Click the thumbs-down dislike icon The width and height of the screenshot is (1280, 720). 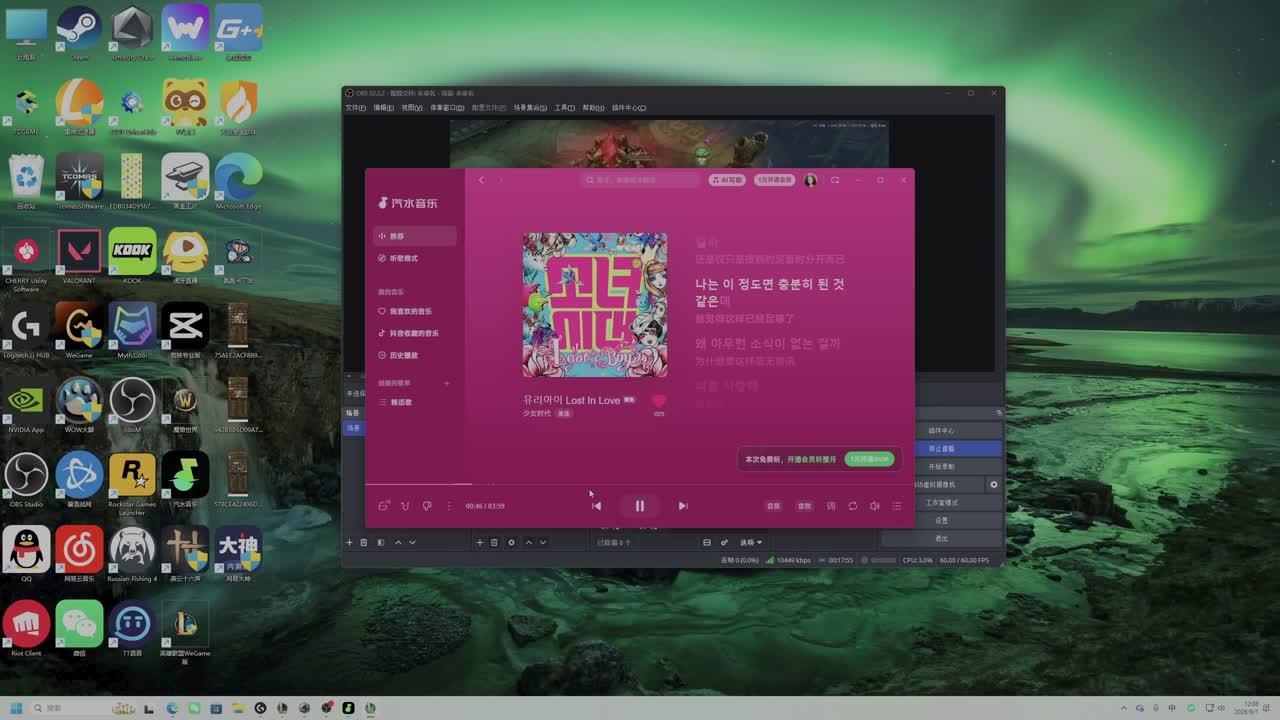click(427, 506)
